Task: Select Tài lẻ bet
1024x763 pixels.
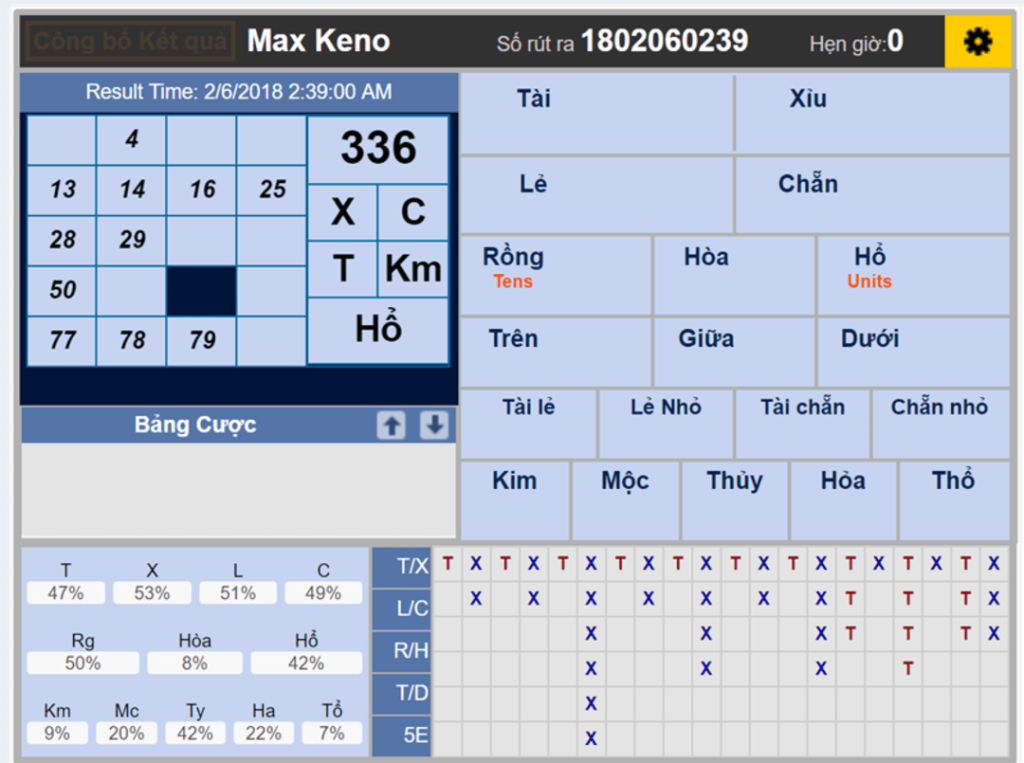Action: (x=529, y=424)
